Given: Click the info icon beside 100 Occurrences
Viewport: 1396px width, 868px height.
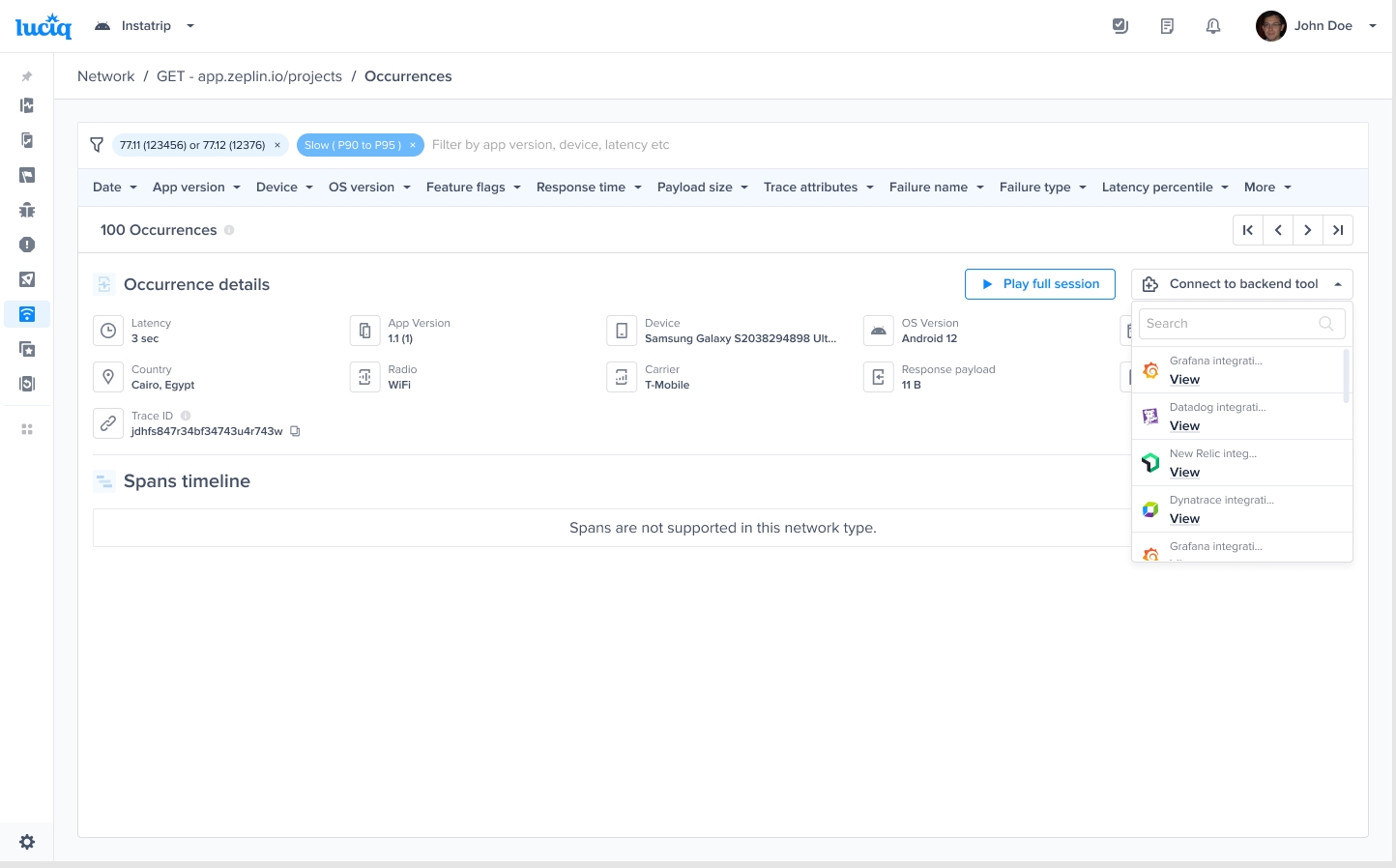Looking at the screenshot, I should coord(229,230).
